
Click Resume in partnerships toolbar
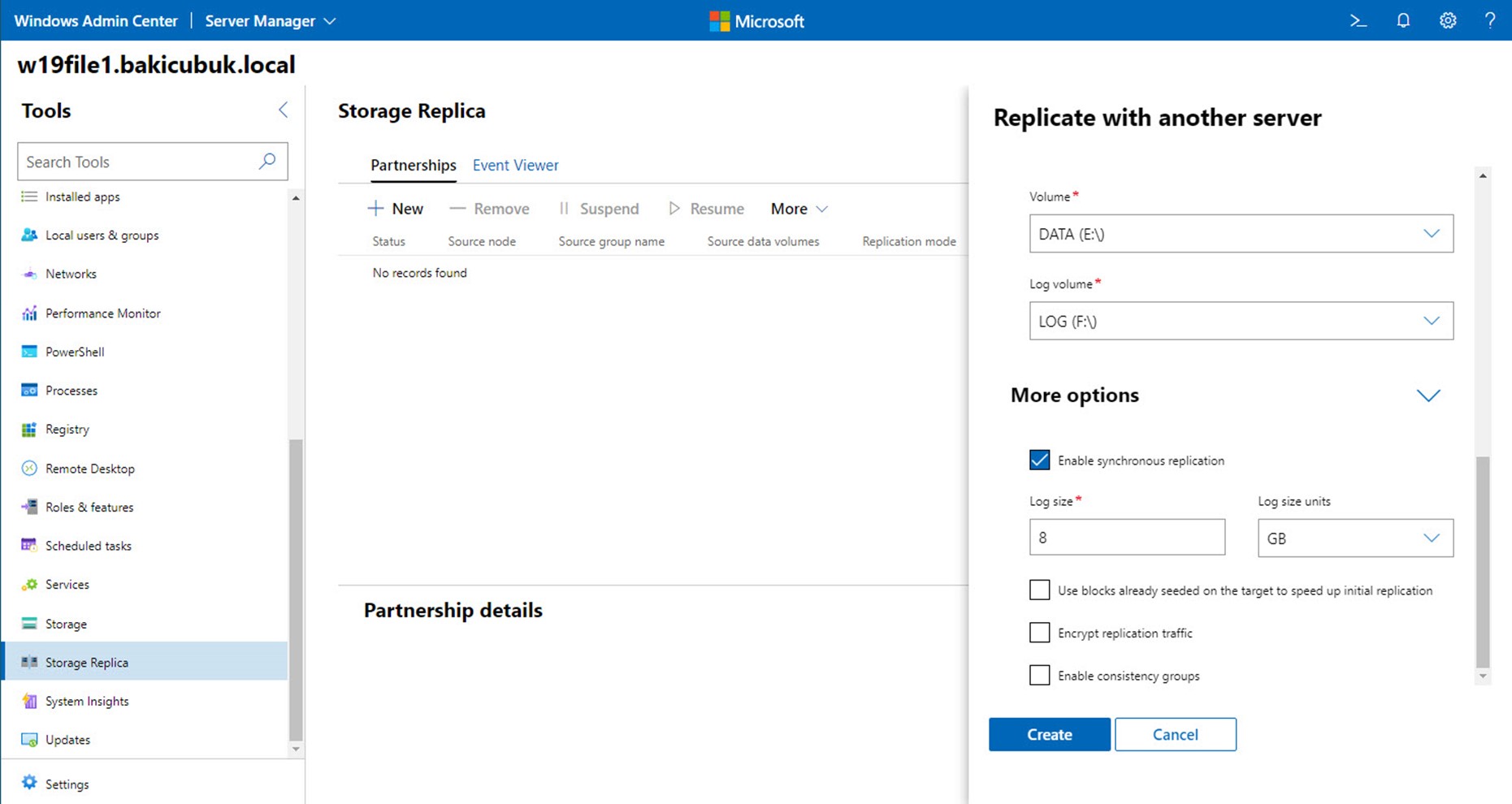706,209
